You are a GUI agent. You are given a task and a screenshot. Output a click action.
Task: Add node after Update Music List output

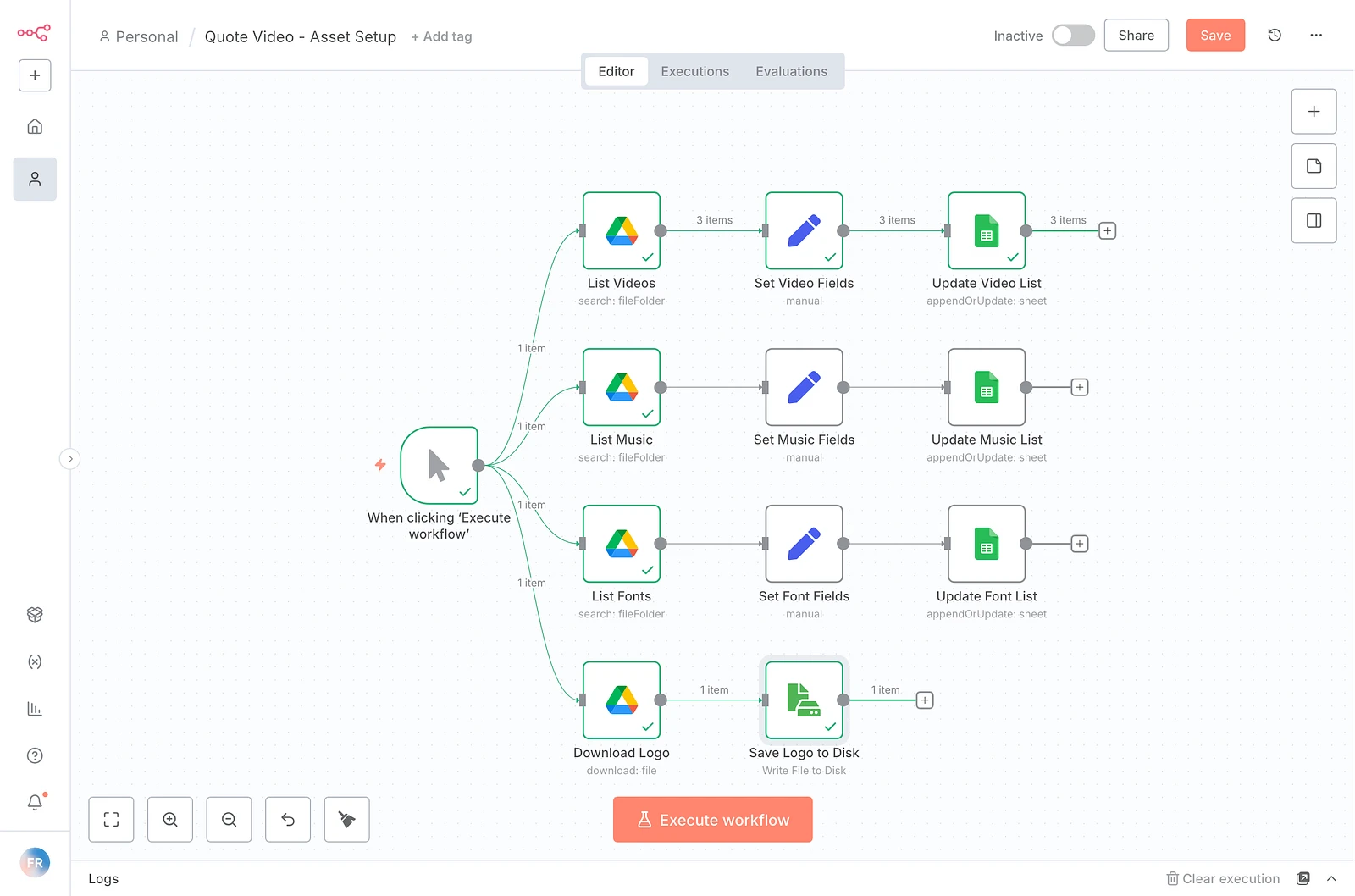tap(1080, 387)
